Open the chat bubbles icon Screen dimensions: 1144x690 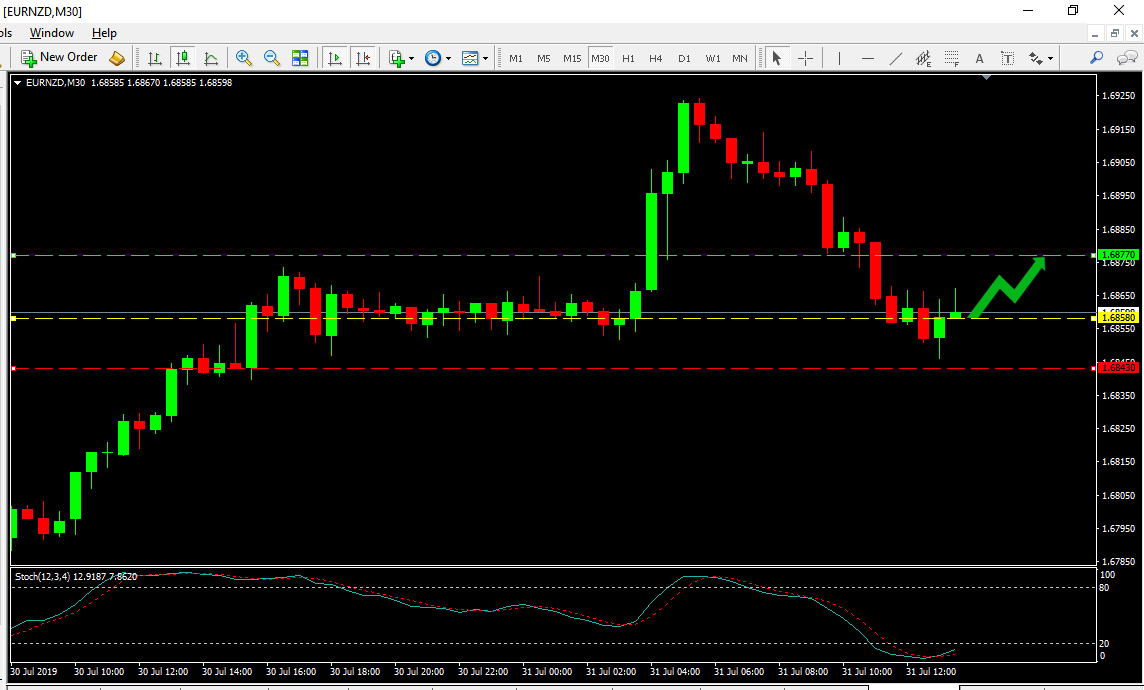tap(1127, 58)
